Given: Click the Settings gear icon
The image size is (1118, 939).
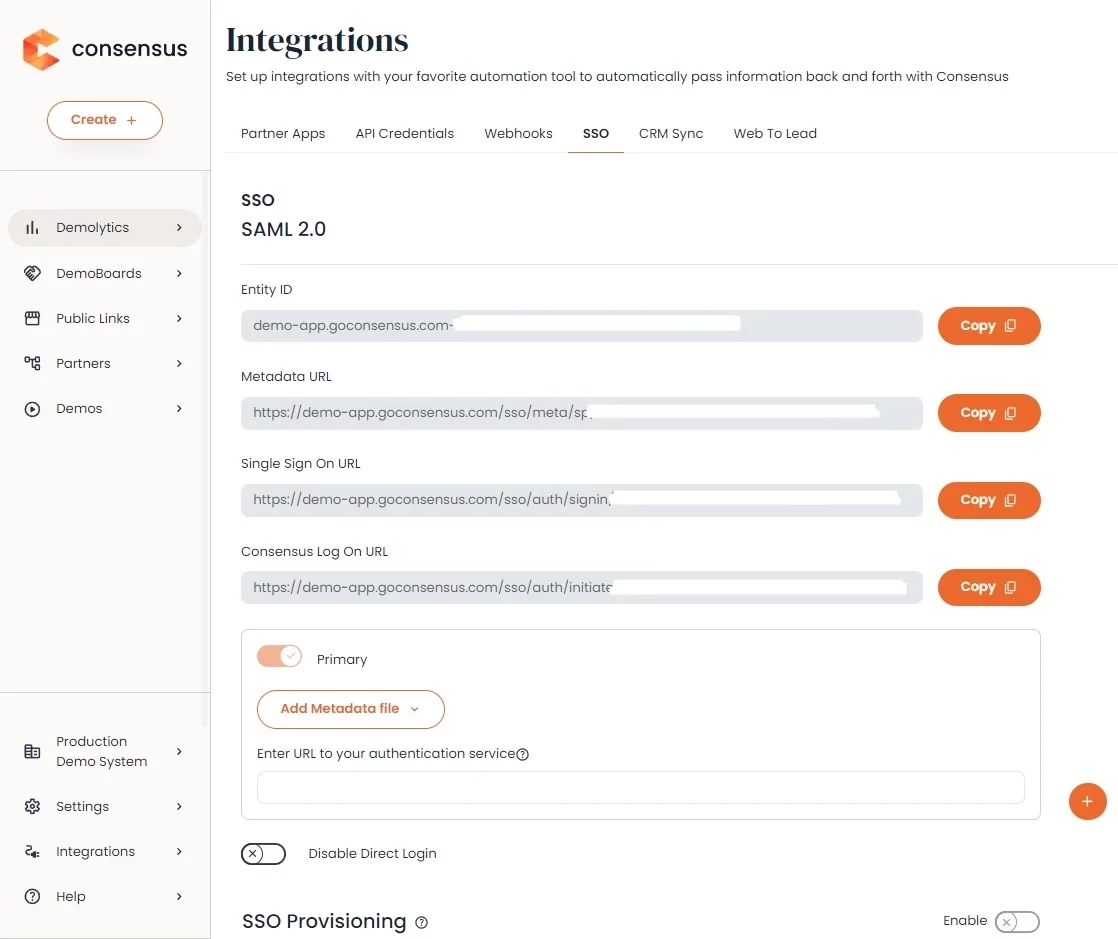Looking at the screenshot, I should (x=32, y=806).
